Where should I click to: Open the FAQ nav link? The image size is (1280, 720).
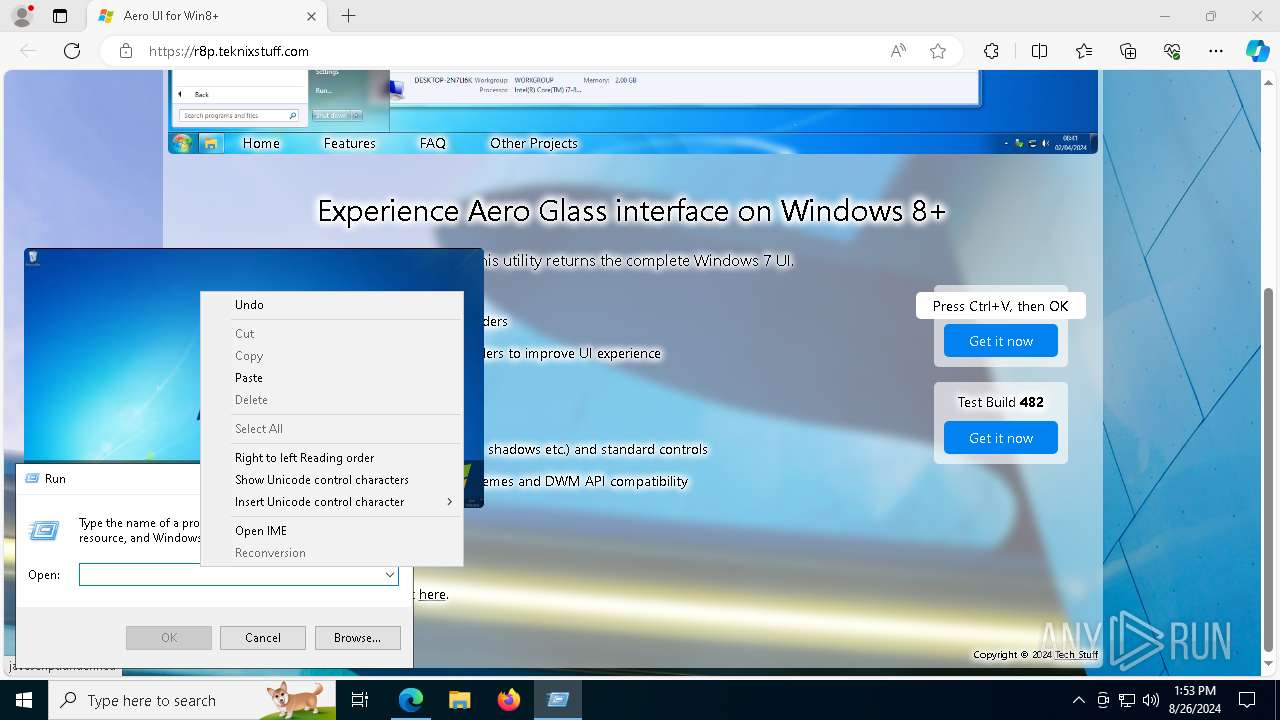[x=433, y=143]
